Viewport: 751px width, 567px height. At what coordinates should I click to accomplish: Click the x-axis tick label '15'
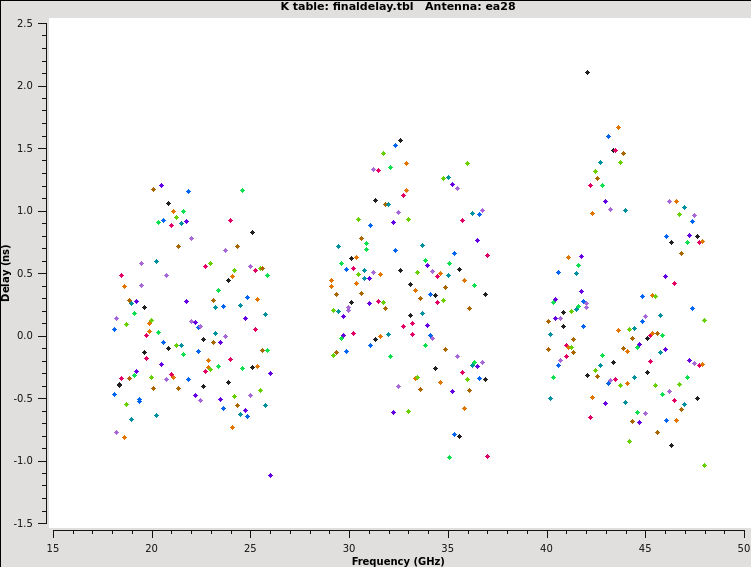pos(53,547)
